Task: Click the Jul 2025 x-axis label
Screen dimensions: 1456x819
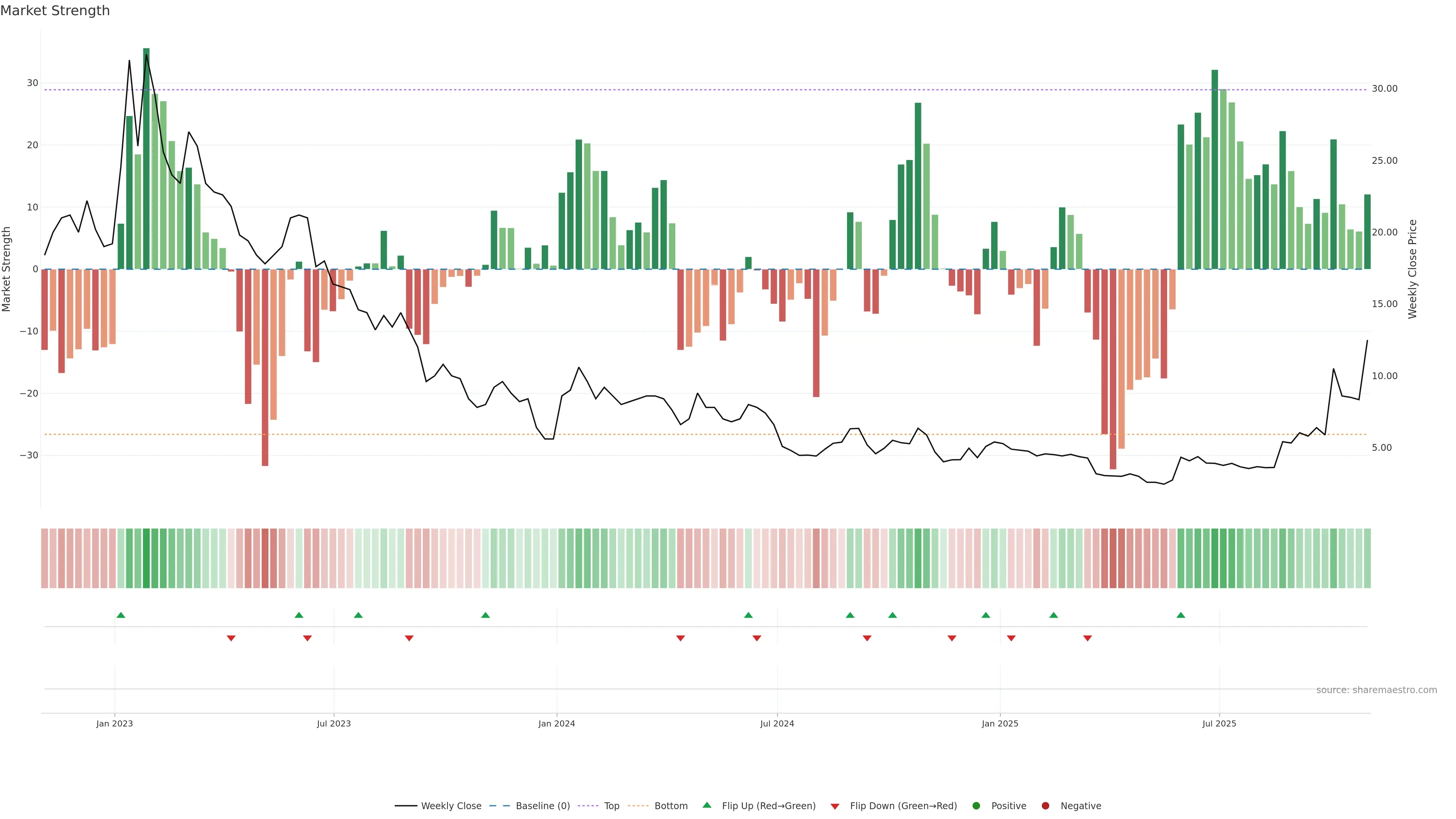Action: 1219,723
